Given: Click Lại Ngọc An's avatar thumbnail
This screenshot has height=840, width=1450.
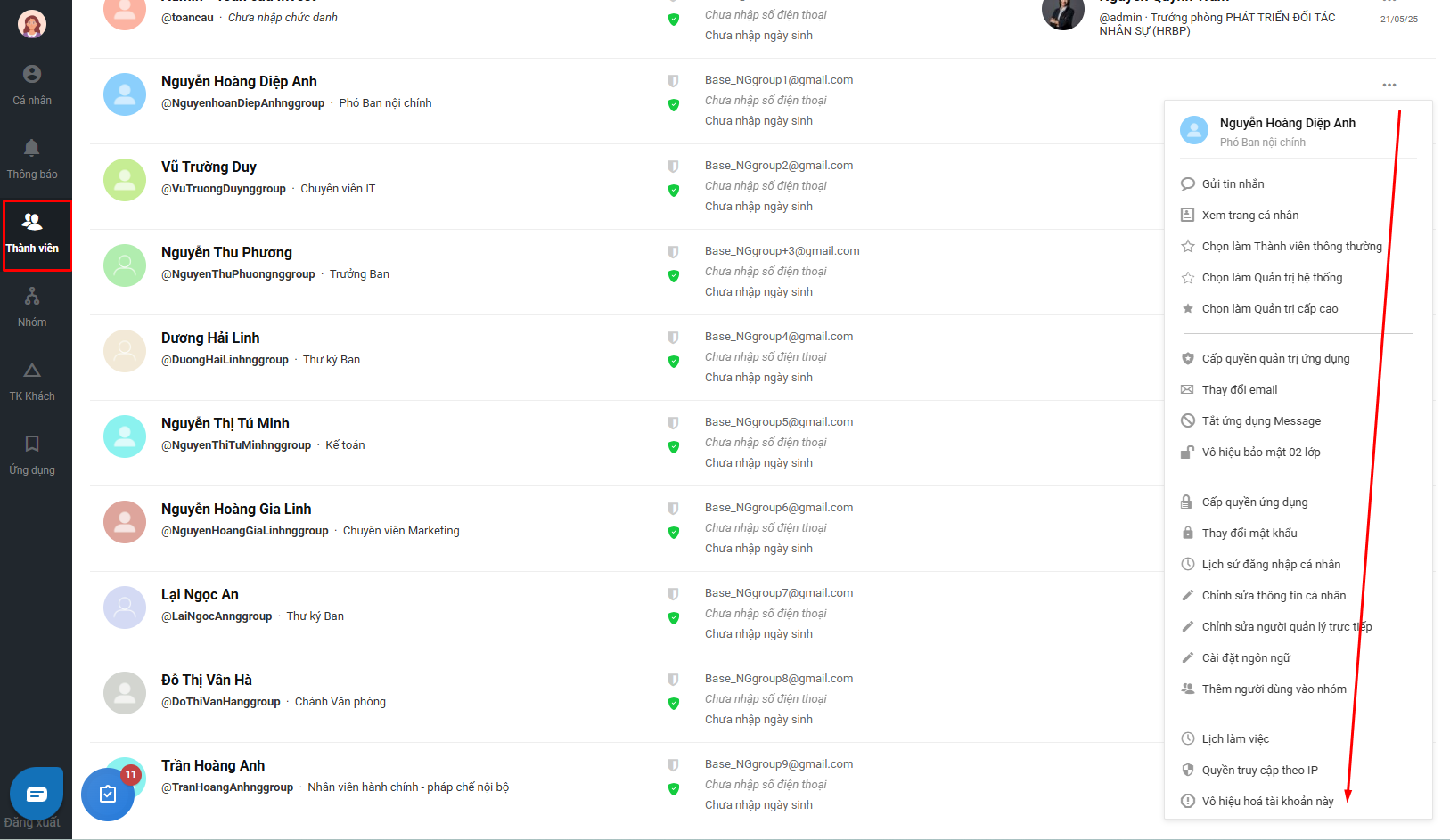Looking at the screenshot, I should coord(125,608).
